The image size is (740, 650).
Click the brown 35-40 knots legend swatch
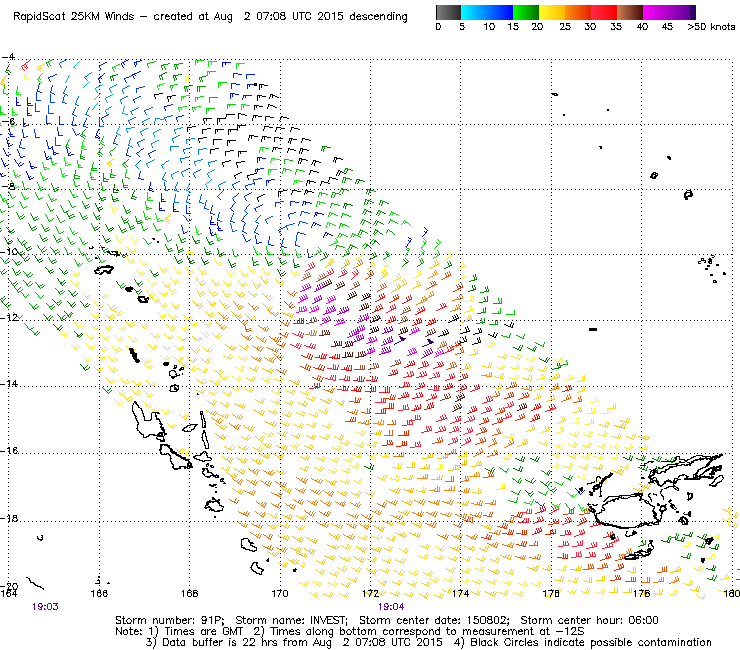pyautogui.click(x=630, y=12)
